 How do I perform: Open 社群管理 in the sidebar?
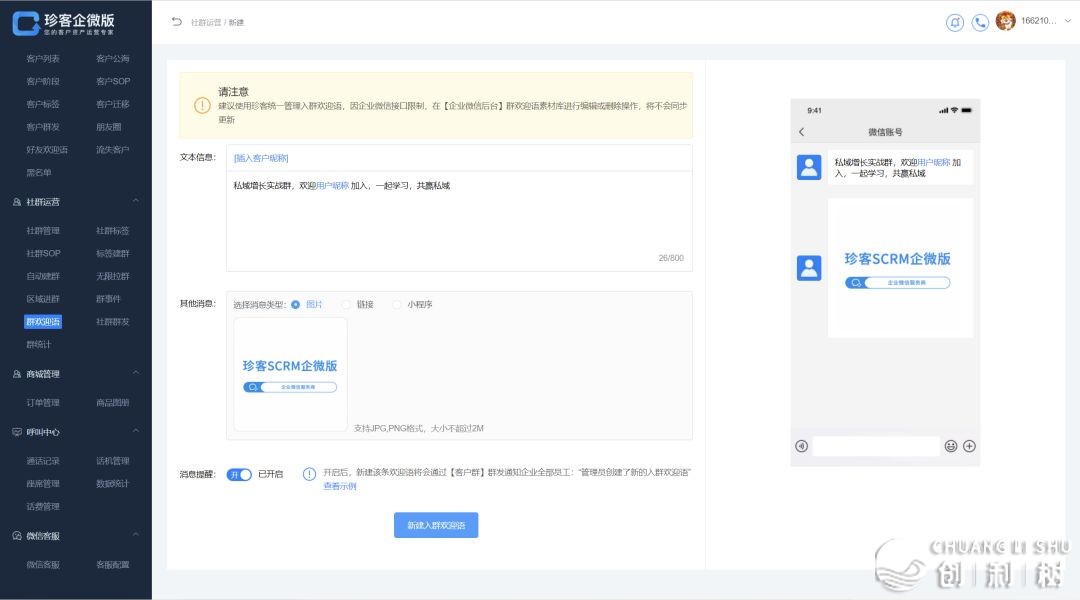click(43, 231)
